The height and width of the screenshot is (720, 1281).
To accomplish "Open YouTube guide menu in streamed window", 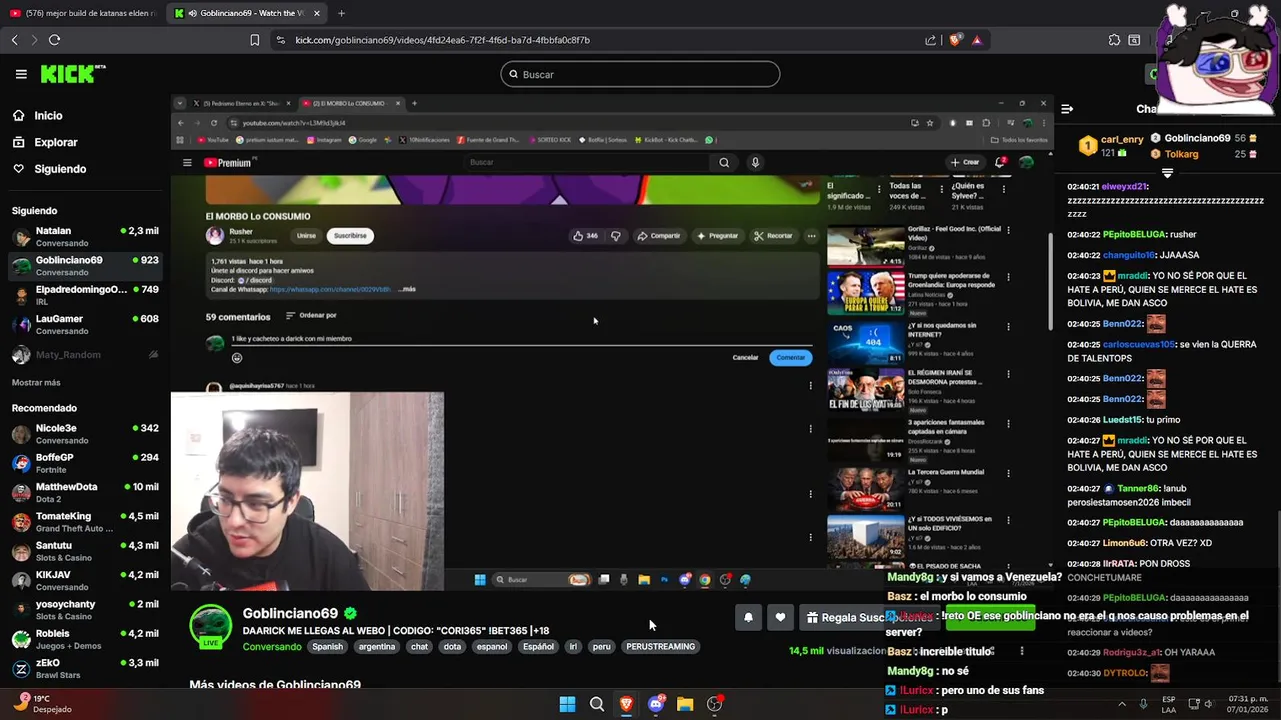I will click(187, 162).
